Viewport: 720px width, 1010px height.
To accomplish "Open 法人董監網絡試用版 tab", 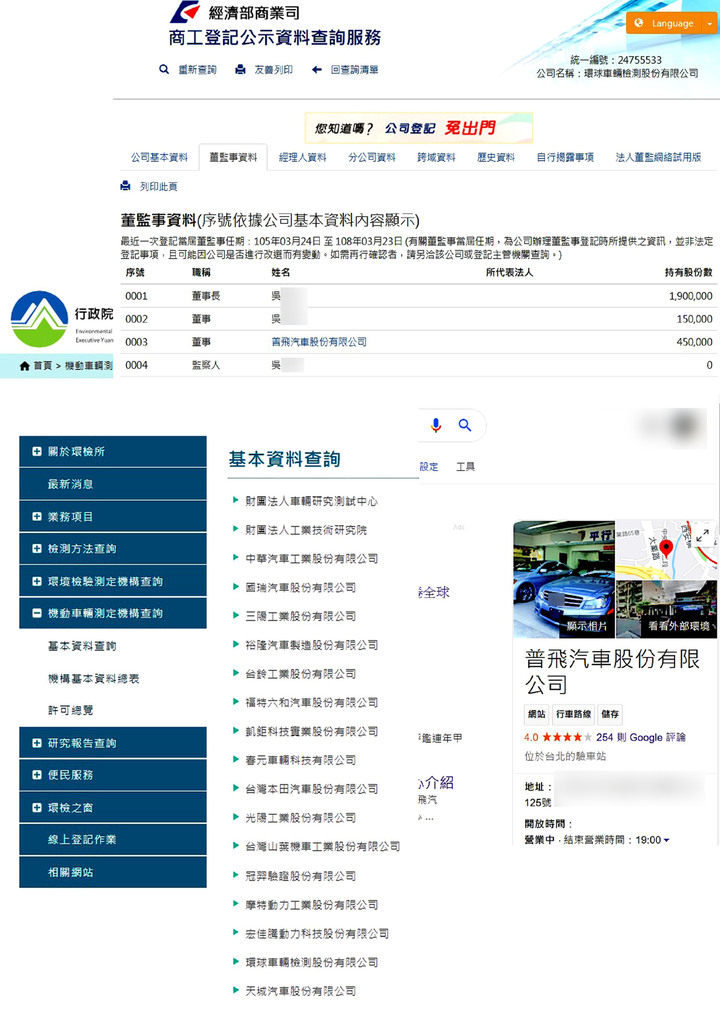I will 658,157.
